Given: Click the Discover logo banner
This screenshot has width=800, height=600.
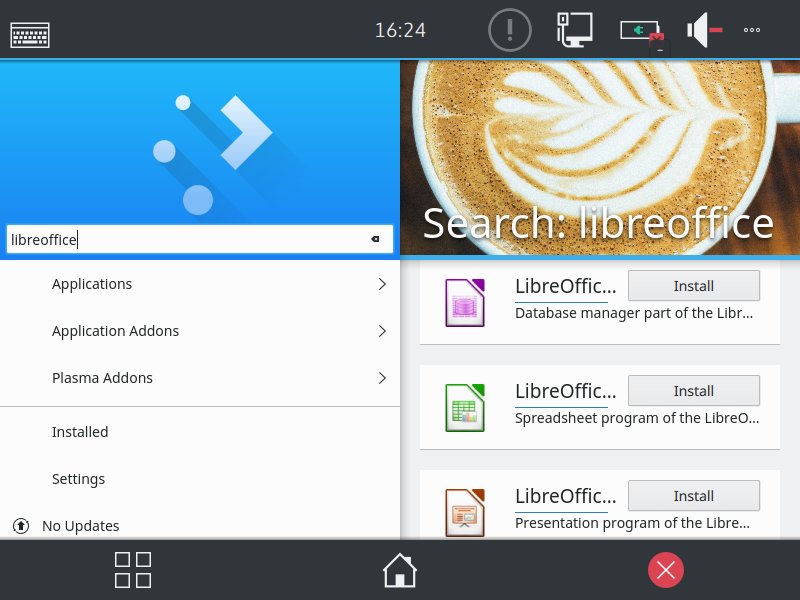Looking at the screenshot, I should [x=200, y=141].
